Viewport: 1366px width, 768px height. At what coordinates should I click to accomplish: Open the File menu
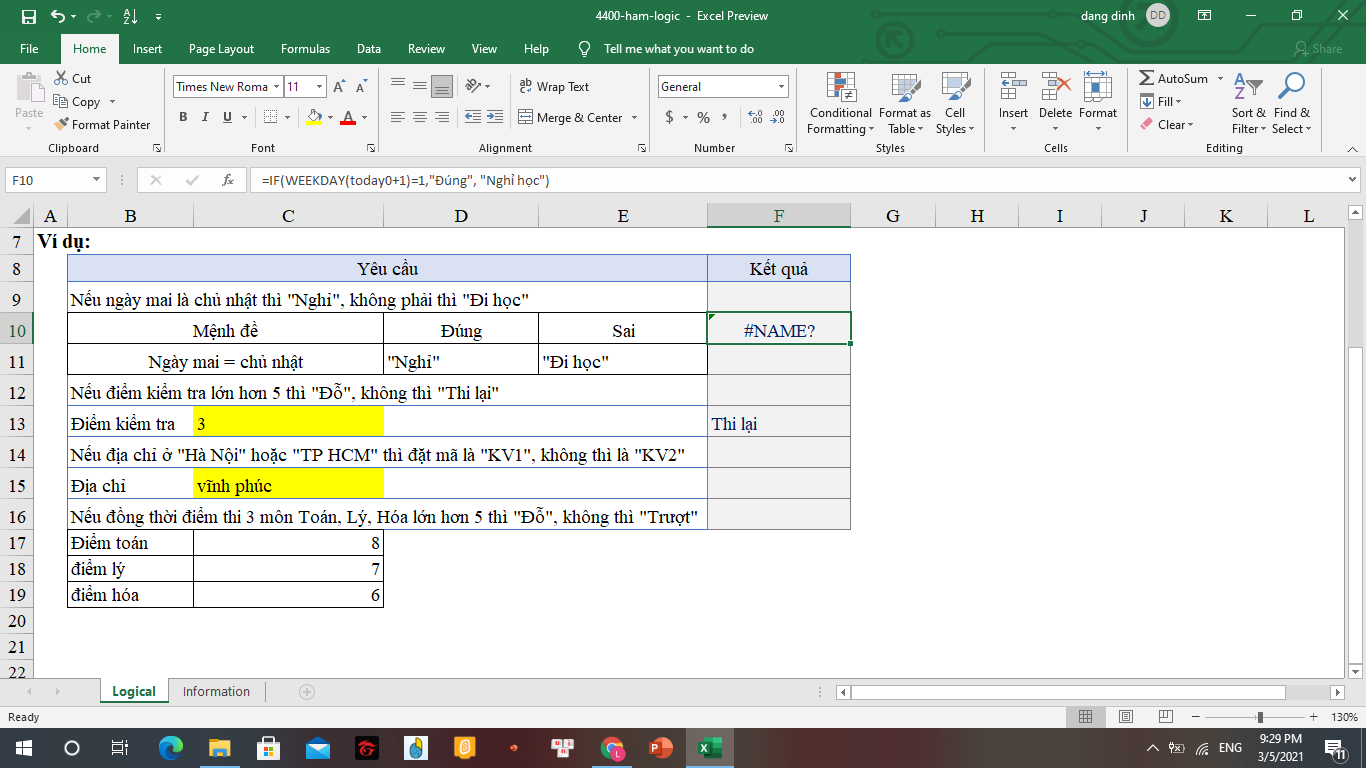coord(29,49)
